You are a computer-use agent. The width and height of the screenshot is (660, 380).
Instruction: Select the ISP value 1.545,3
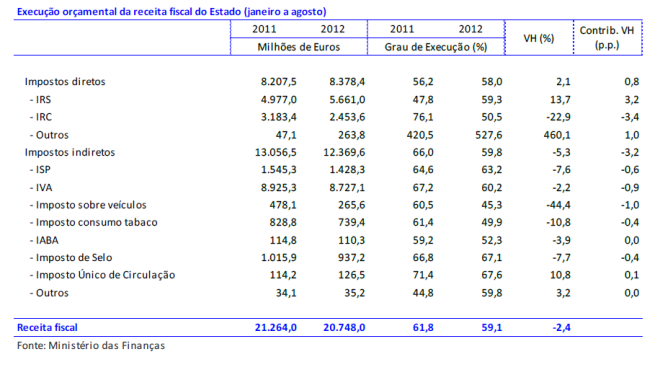278,170
